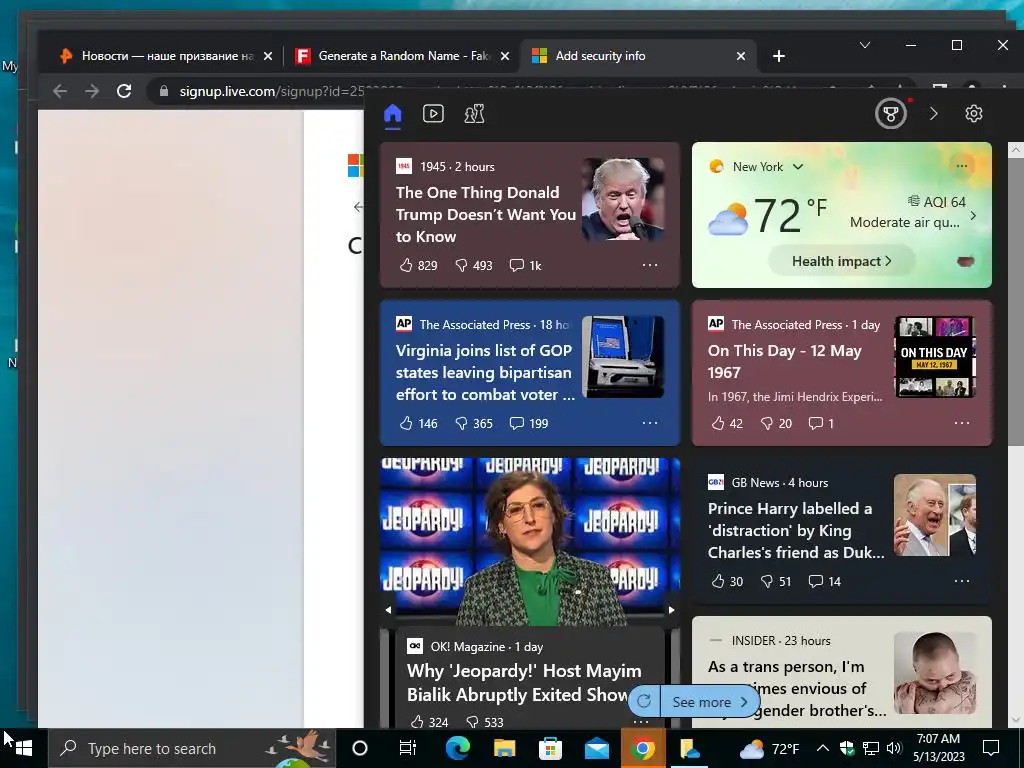Click the browser Forward arrow
The image size is (1024, 768).
92,91
